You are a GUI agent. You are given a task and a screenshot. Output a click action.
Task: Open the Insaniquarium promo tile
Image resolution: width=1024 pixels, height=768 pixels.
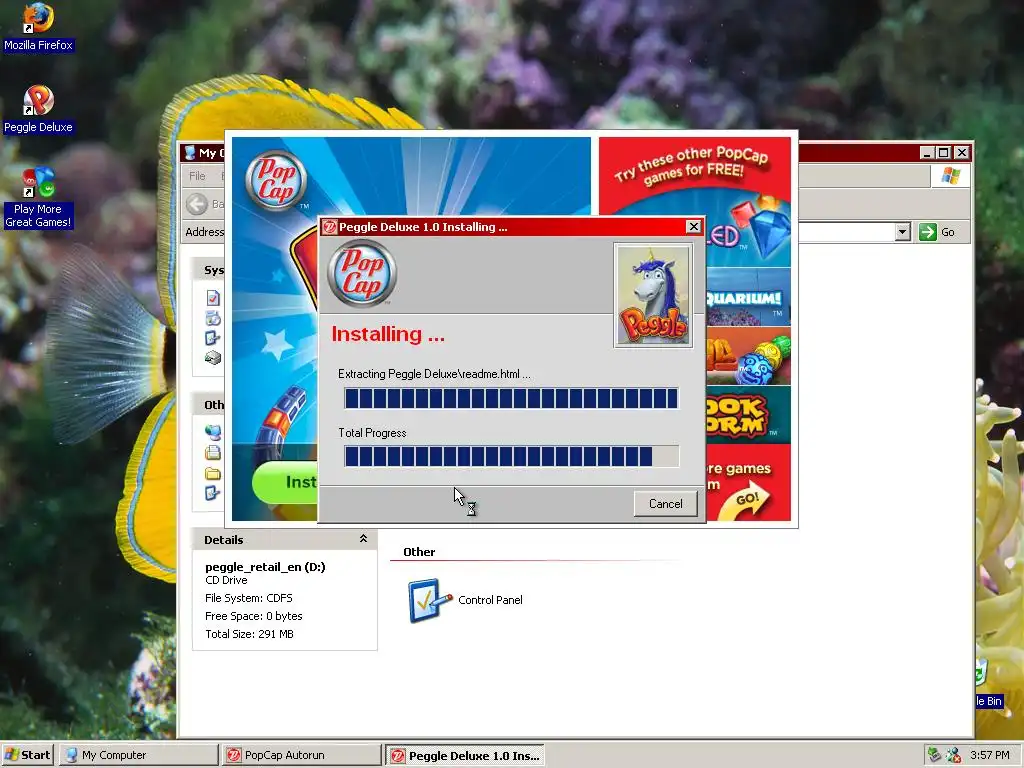(748, 297)
